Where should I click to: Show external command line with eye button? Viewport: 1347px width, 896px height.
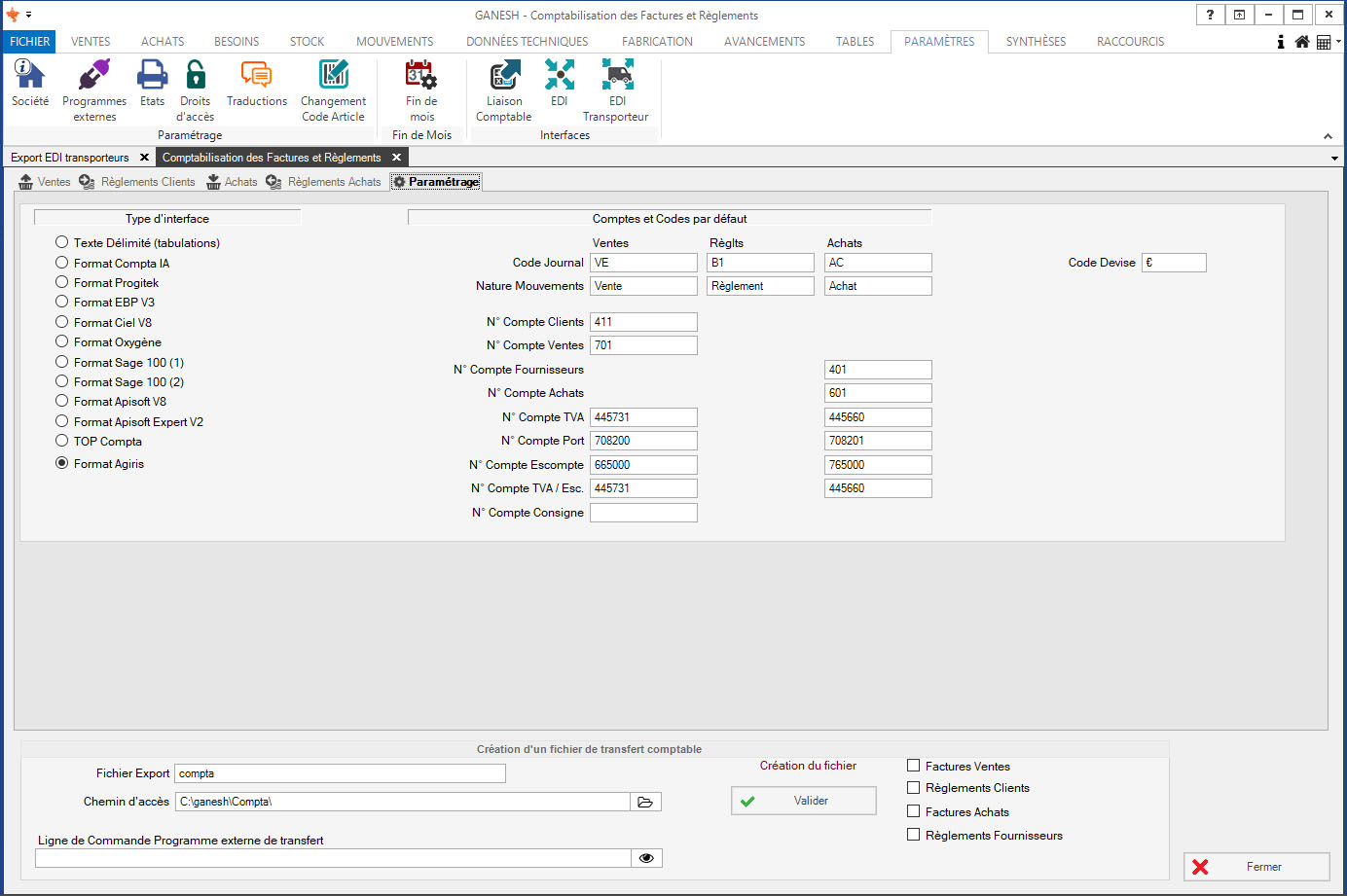click(x=646, y=858)
